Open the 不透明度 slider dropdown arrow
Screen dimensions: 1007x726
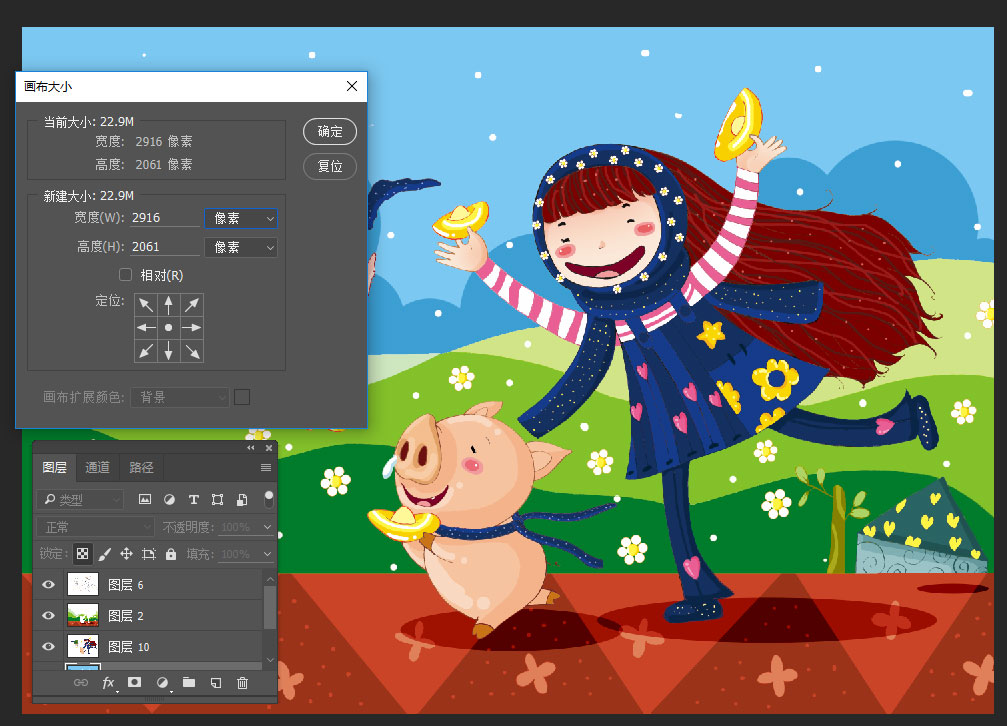(x=268, y=527)
